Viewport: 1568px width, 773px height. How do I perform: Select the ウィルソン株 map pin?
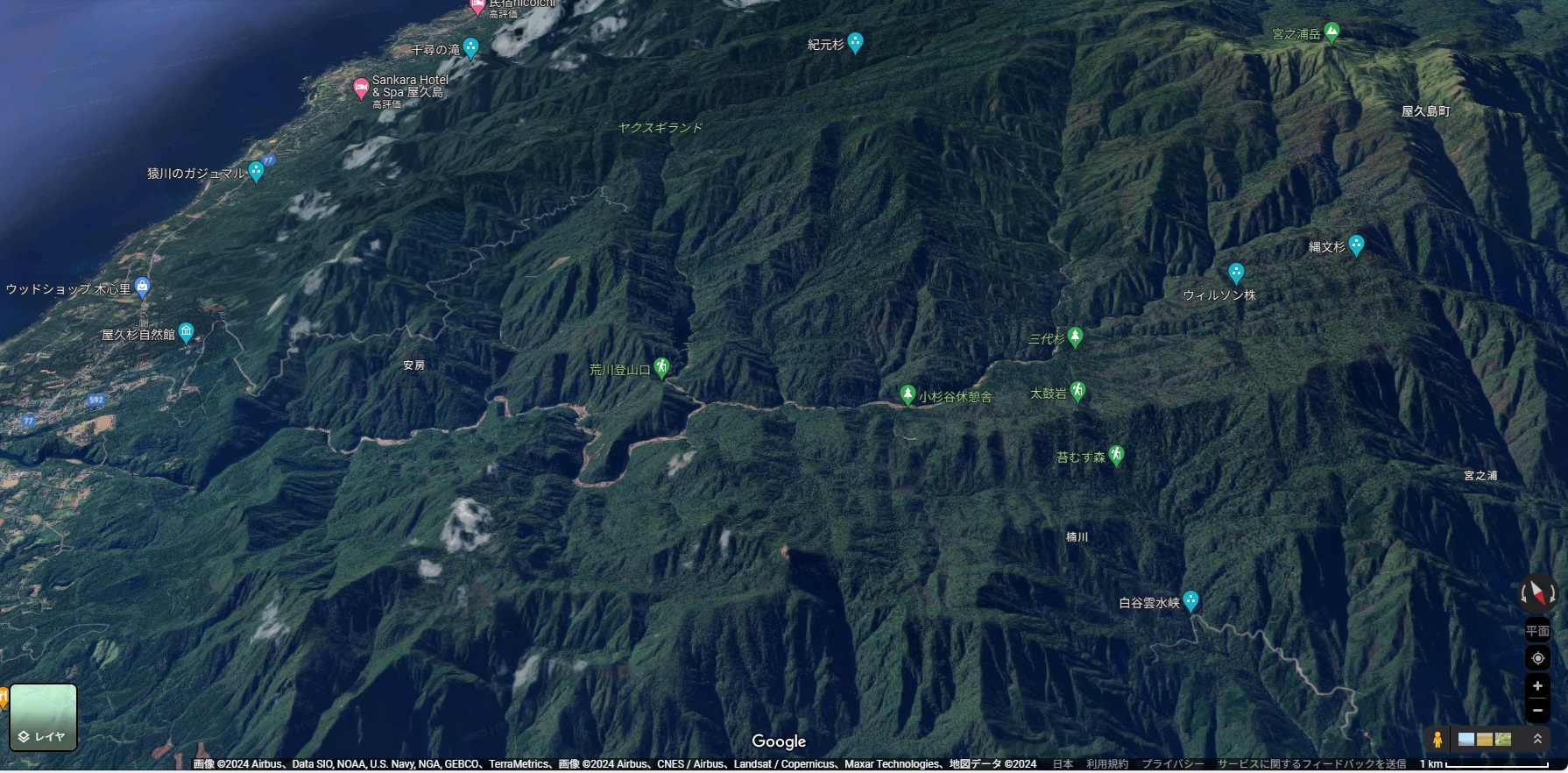pos(1236,273)
